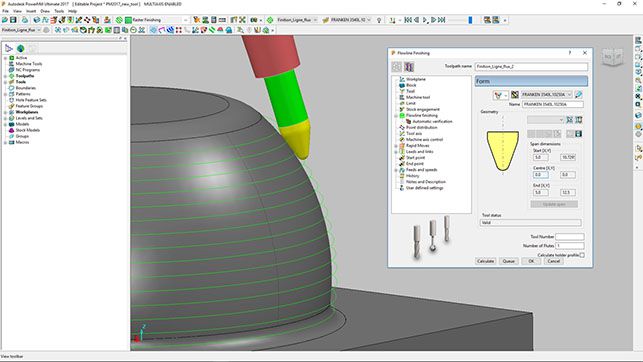Open the Raster Finishing strategy dropdown

(x=185, y=20)
